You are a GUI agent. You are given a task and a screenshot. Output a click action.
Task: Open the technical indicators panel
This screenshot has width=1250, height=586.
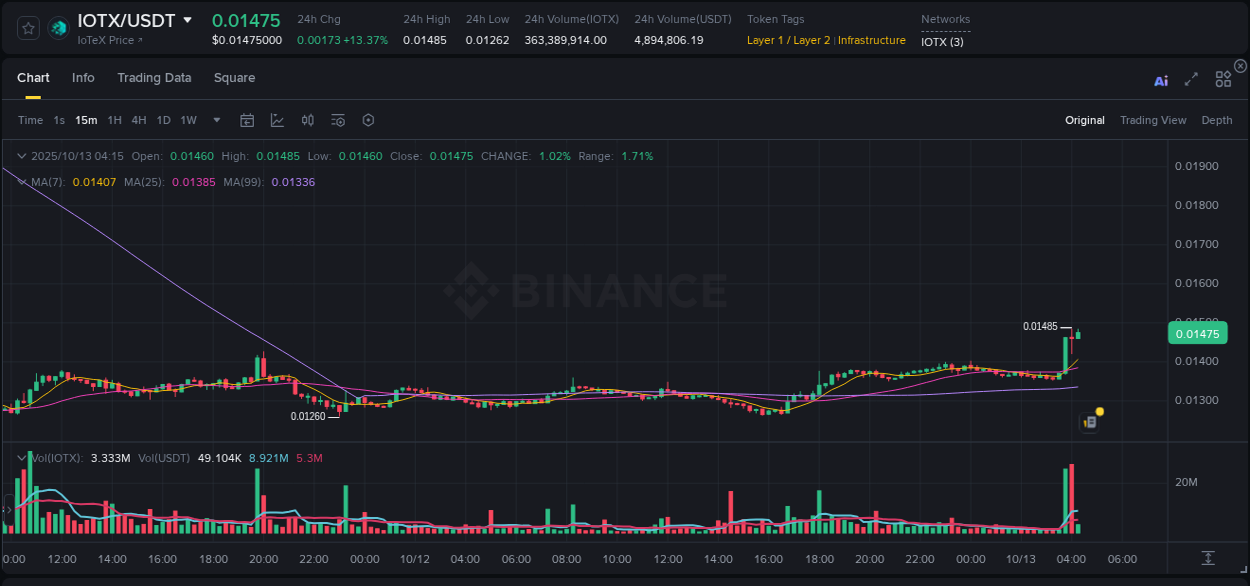[337, 120]
